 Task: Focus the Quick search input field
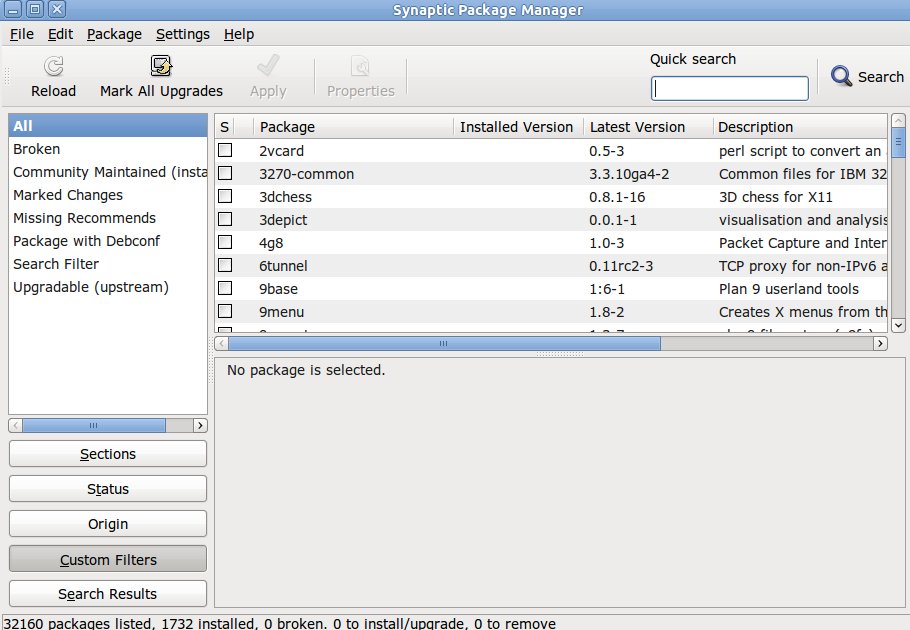pyautogui.click(x=730, y=88)
